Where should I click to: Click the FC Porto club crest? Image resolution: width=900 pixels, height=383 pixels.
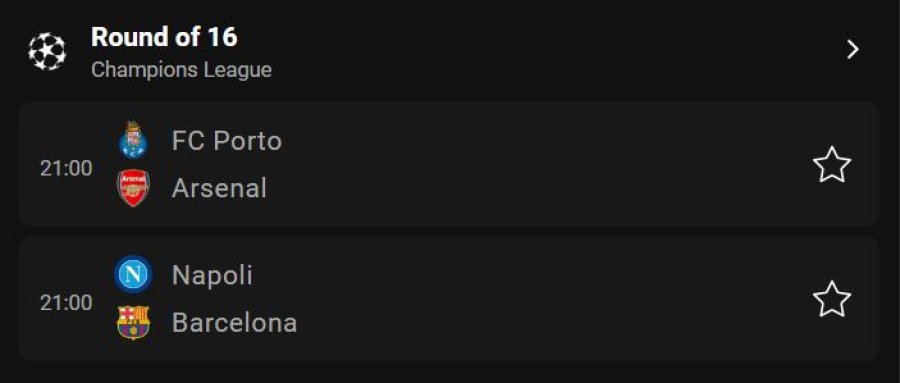[x=133, y=140]
